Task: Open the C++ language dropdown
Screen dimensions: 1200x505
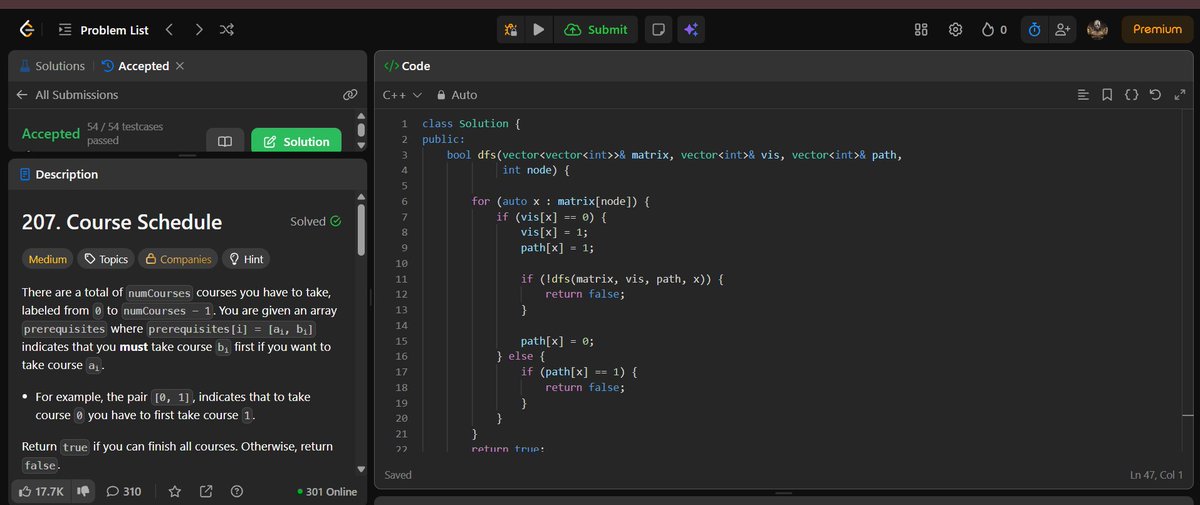Action: tap(402, 95)
